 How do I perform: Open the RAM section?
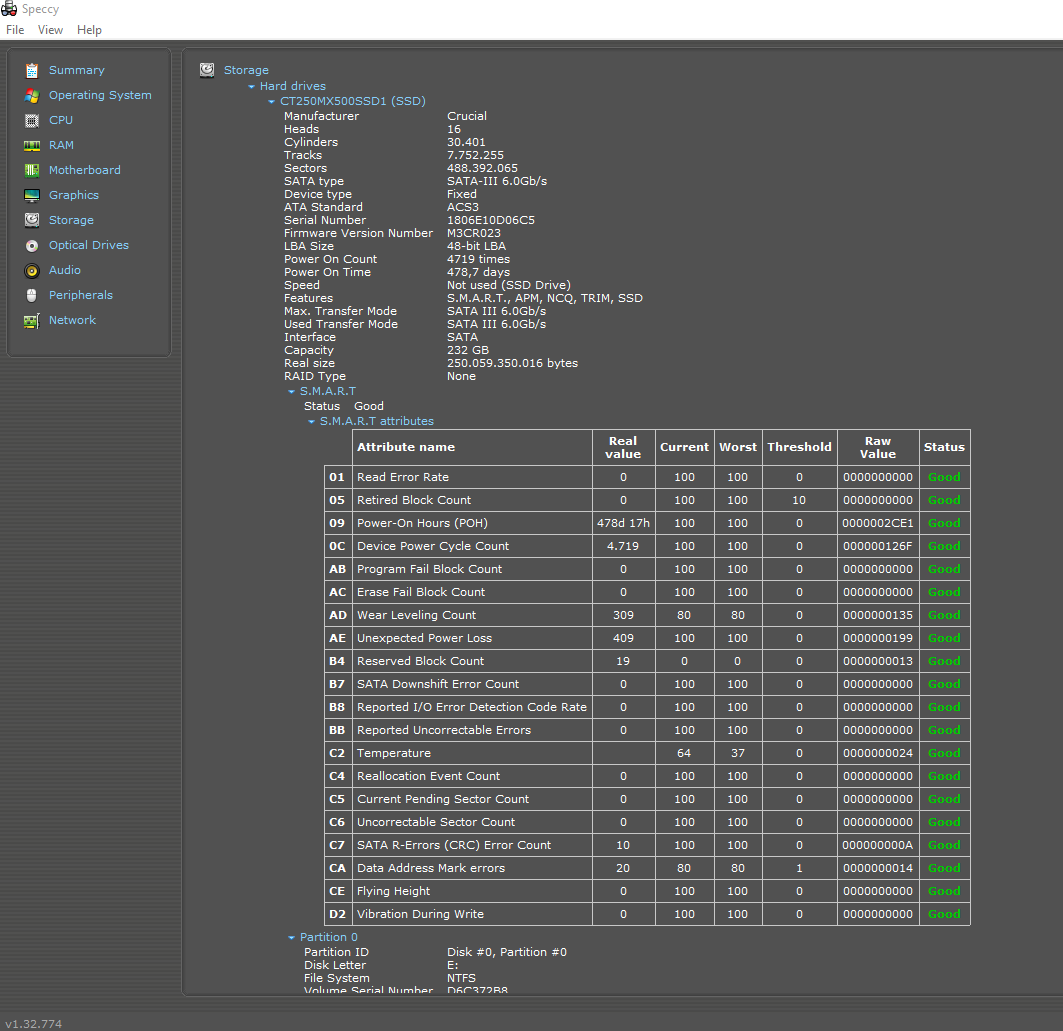(x=61, y=145)
